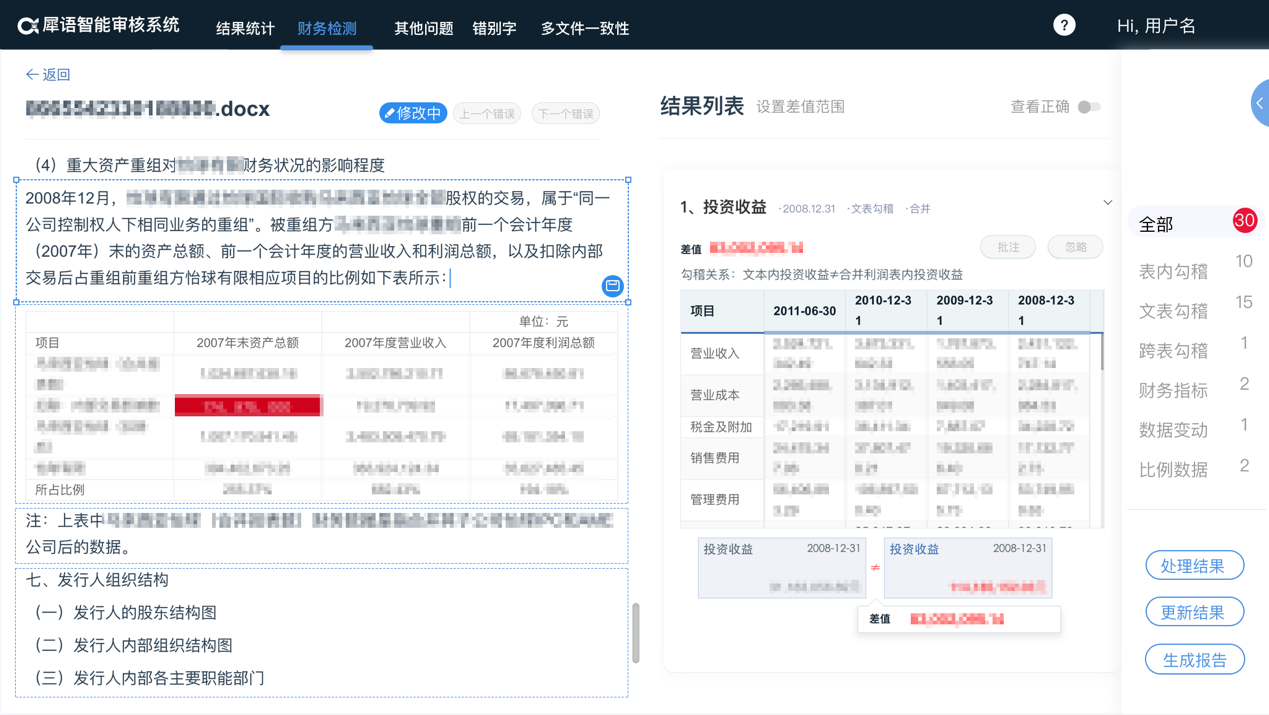Viewport: 1269px width, 715px height.
Task: Open the 多文件一致性 tab
Action: coord(585,28)
